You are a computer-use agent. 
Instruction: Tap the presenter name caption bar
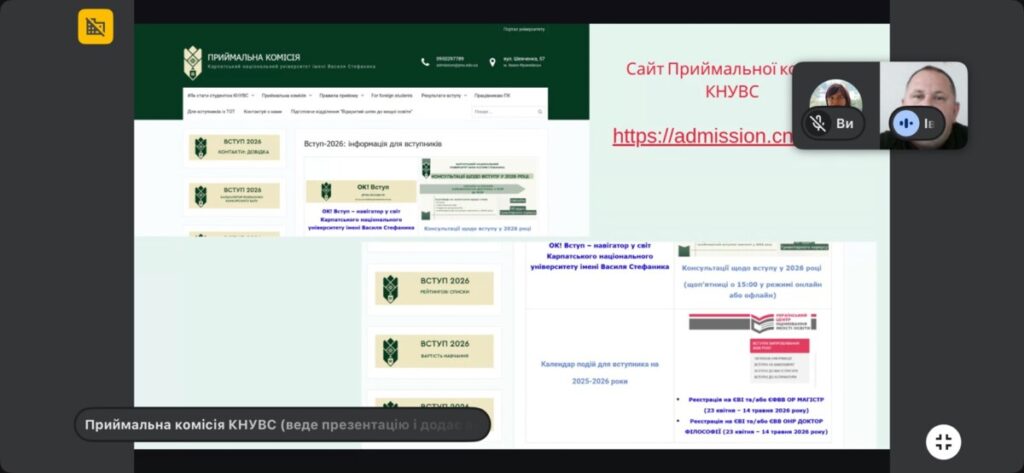click(x=282, y=424)
